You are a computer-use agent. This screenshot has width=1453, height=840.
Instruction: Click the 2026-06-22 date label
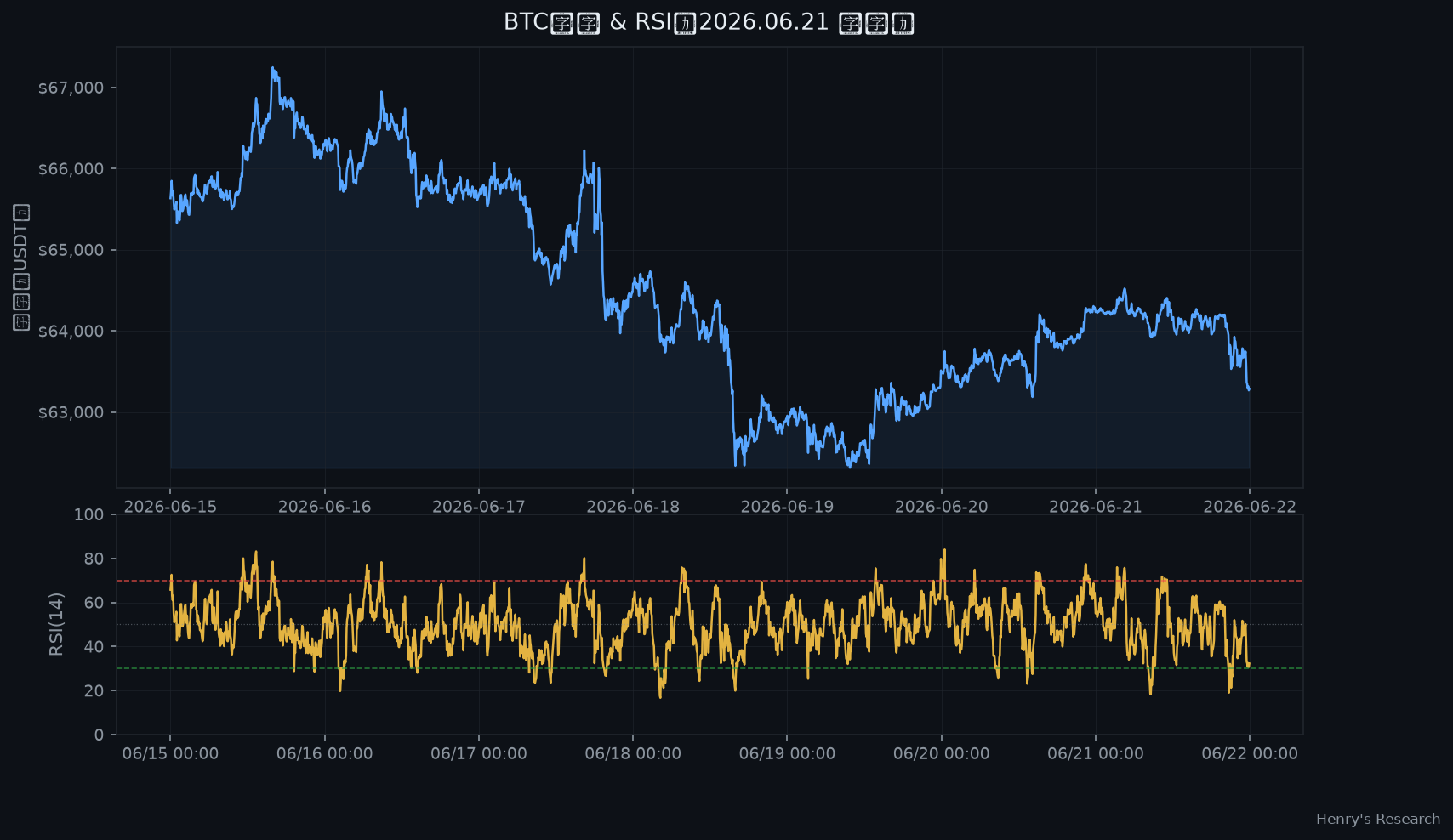[1250, 507]
